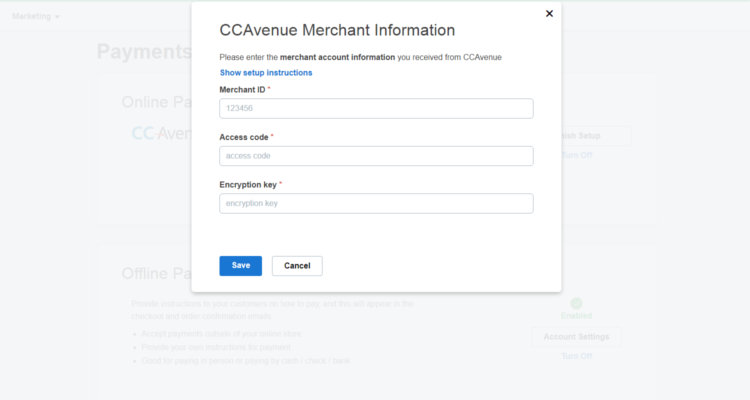Select the Encryption key text box

pyautogui.click(x=376, y=203)
